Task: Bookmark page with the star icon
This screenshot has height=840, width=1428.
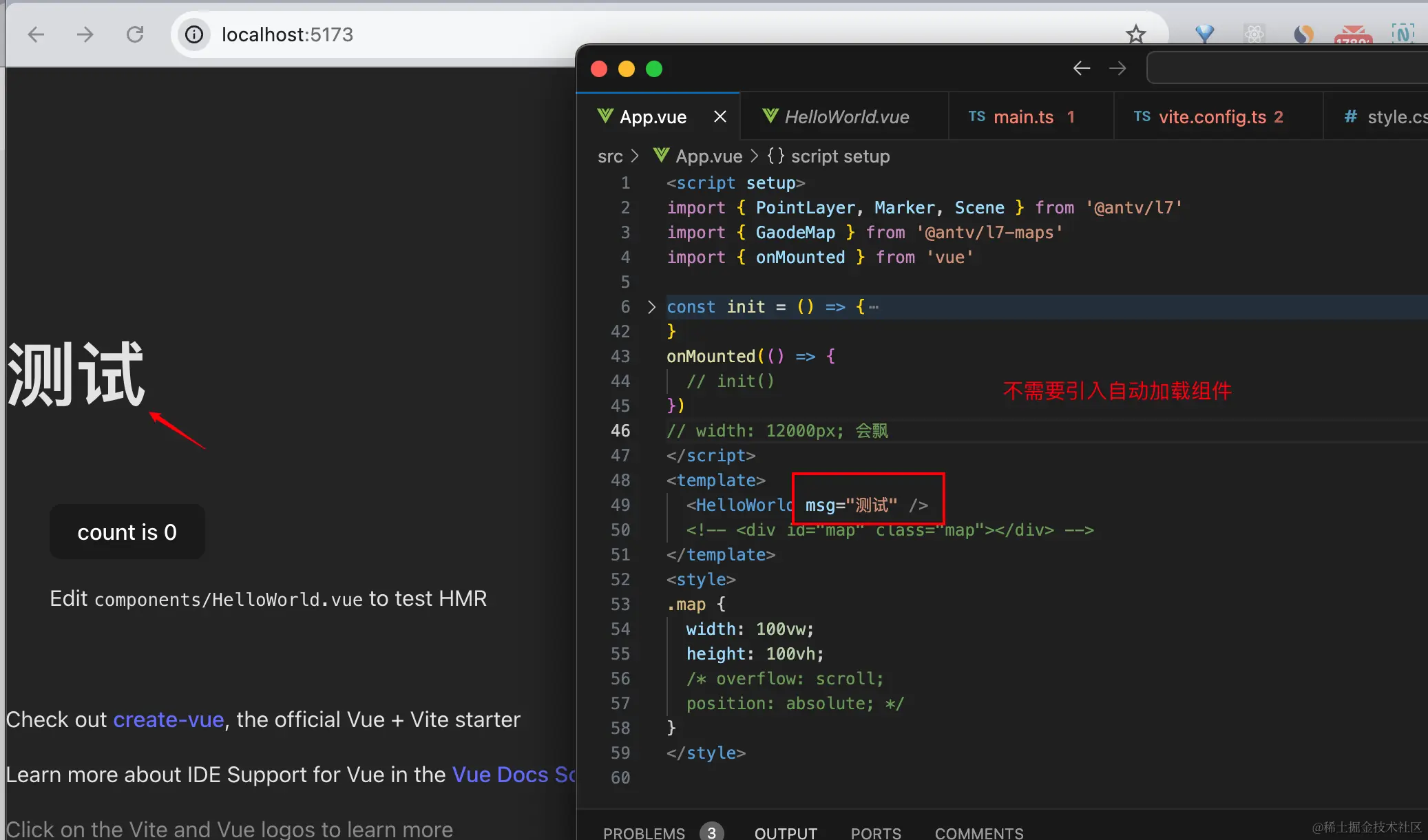Action: [1135, 34]
